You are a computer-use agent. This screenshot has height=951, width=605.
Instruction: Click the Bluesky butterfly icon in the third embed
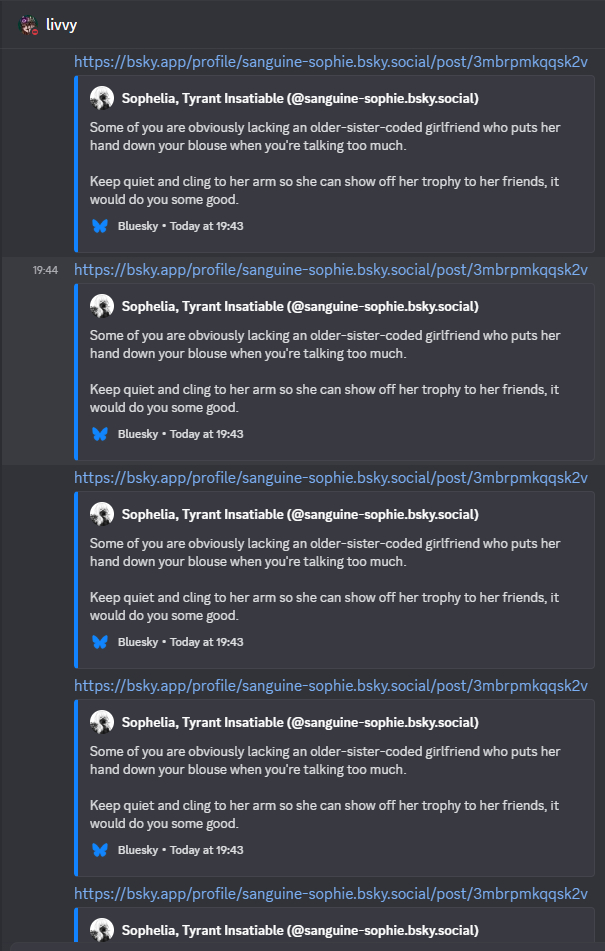(x=100, y=642)
